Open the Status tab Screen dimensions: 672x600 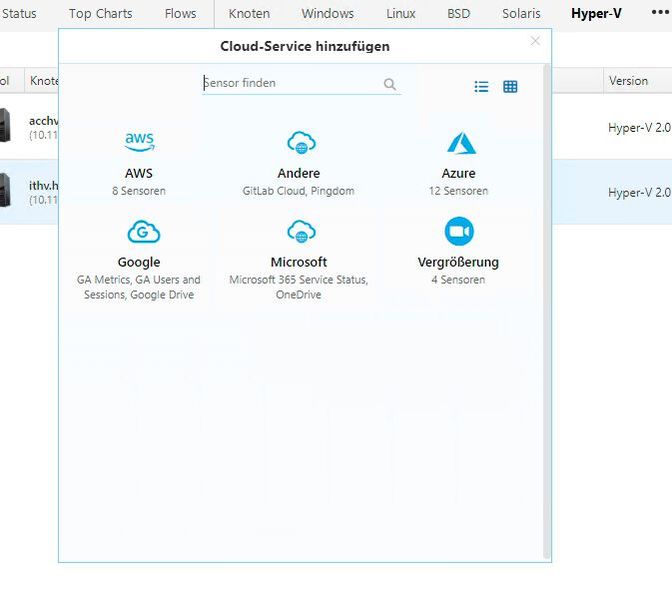[x=19, y=14]
